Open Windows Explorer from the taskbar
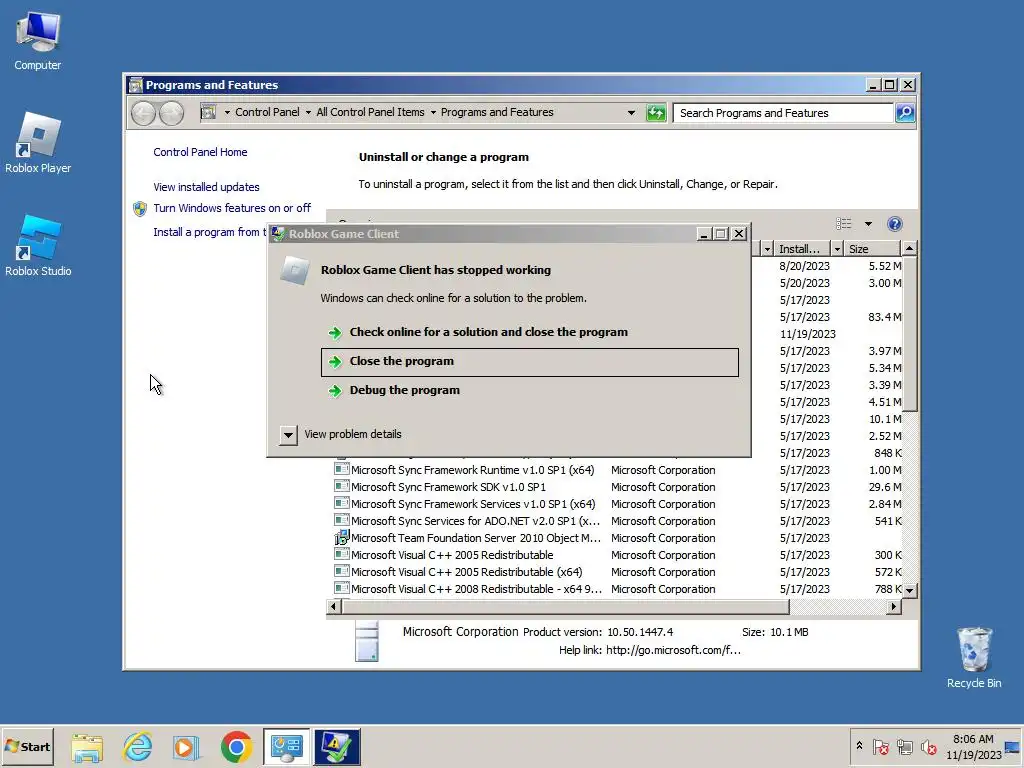Image resolution: width=1024 pixels, height=768 pixels. pyautogui.click(x=87, y=746)
